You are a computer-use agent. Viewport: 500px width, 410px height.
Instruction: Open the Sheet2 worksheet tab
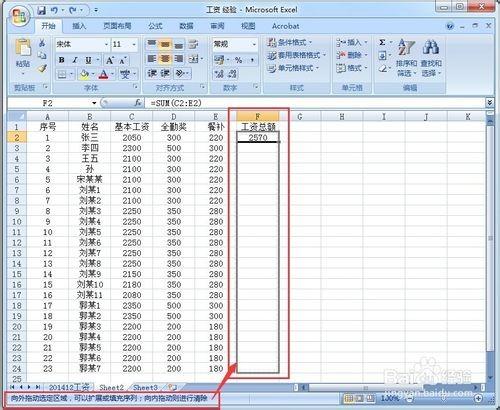point(111,387)
